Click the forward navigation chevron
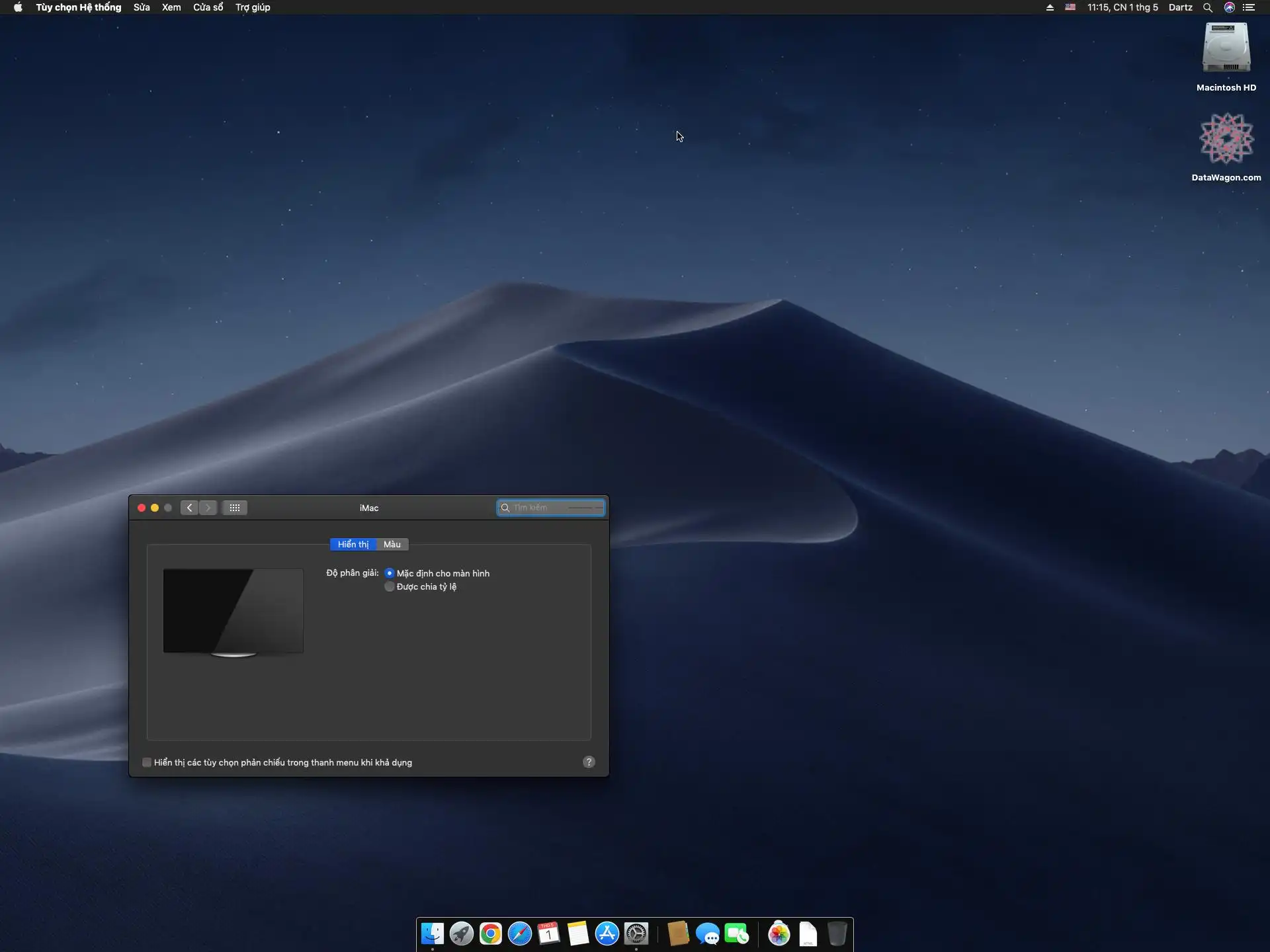 click(208, 508)
